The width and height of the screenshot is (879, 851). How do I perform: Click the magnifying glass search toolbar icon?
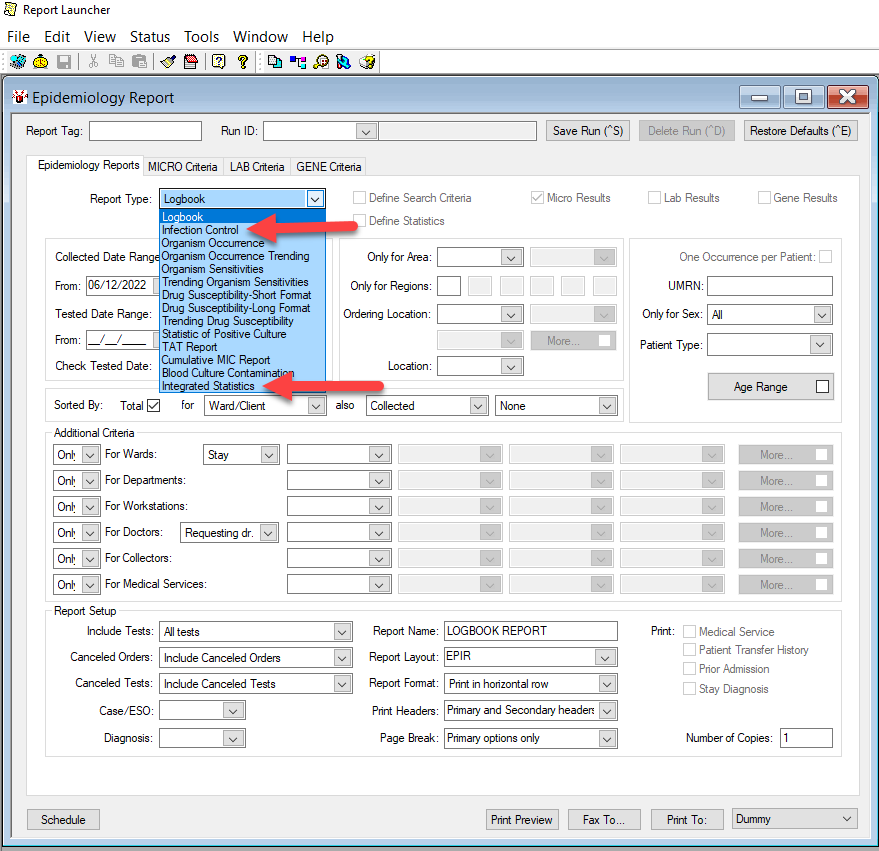tap(321, 62)
